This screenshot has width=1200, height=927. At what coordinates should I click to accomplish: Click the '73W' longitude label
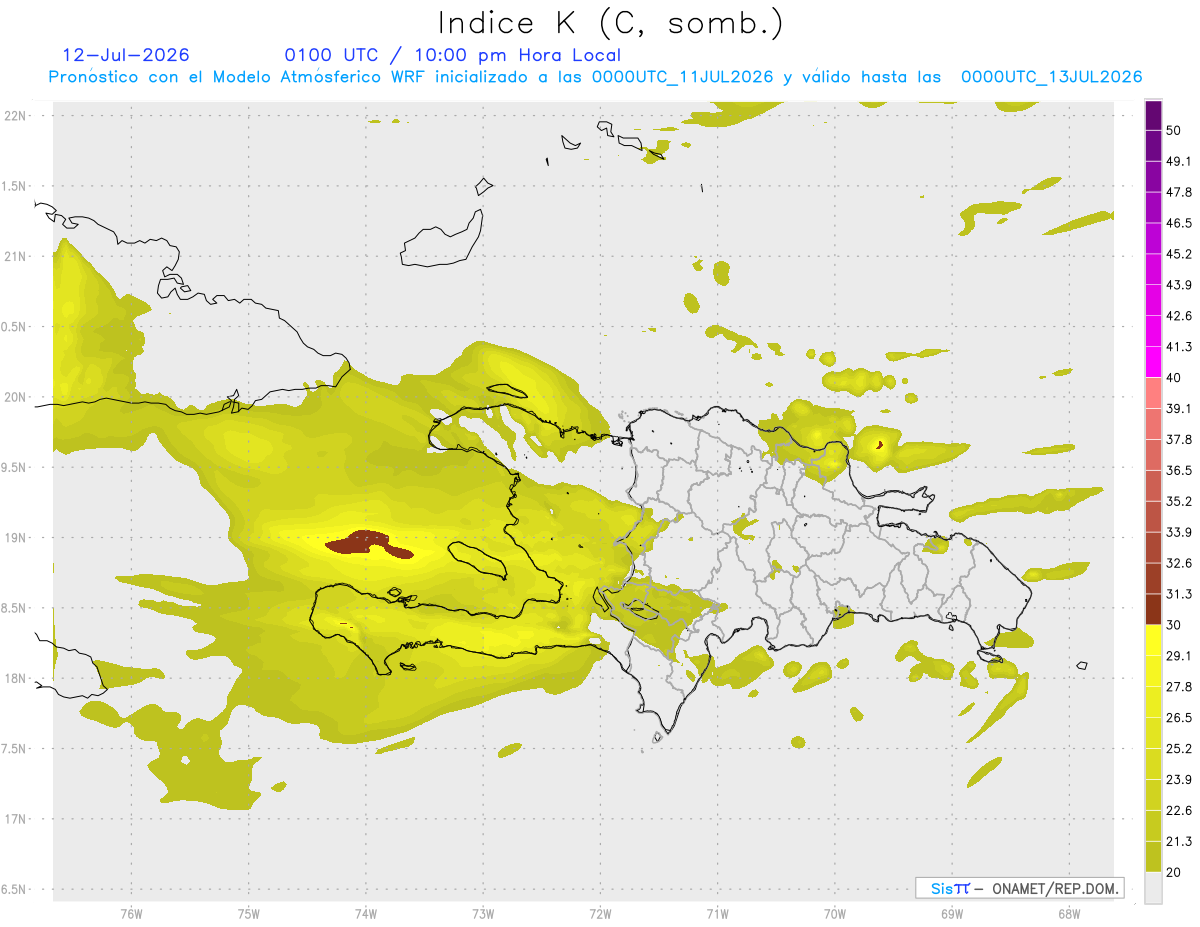tap(482, 914)
